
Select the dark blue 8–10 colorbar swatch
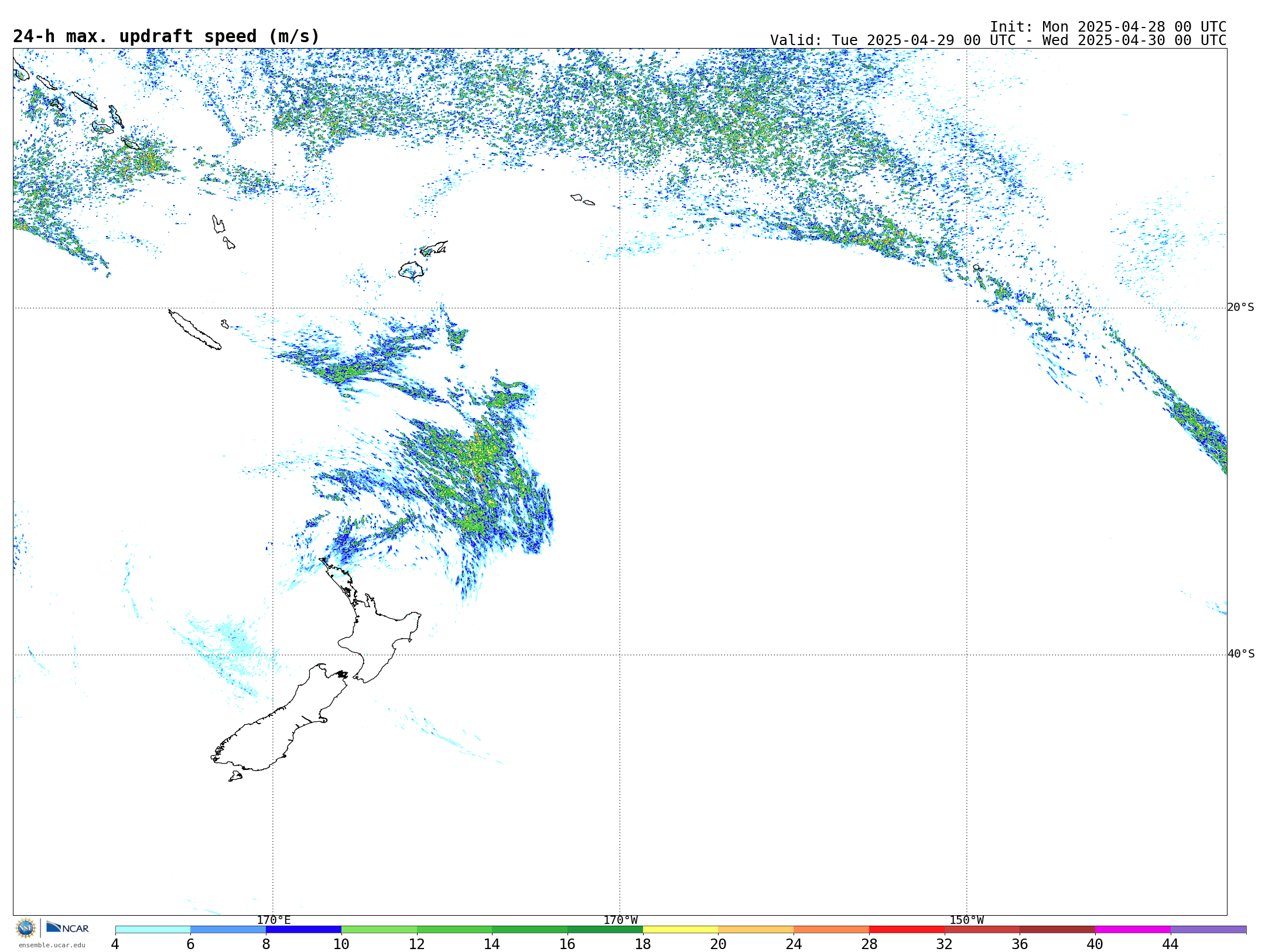(x=303, y=930)
